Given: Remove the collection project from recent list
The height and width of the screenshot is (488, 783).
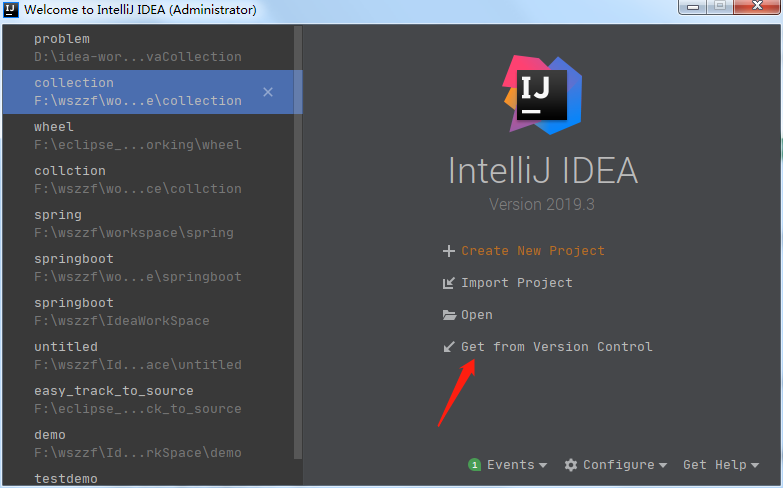Looking at the screenshot, I should [x=267, y=92].
